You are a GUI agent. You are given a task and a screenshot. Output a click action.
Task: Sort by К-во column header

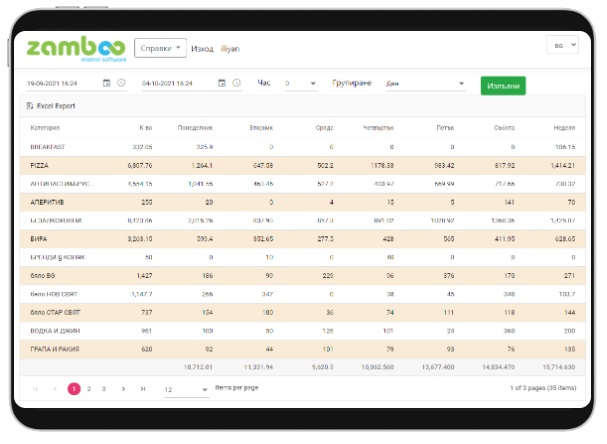pyautogui.click(x=146, y=128)
